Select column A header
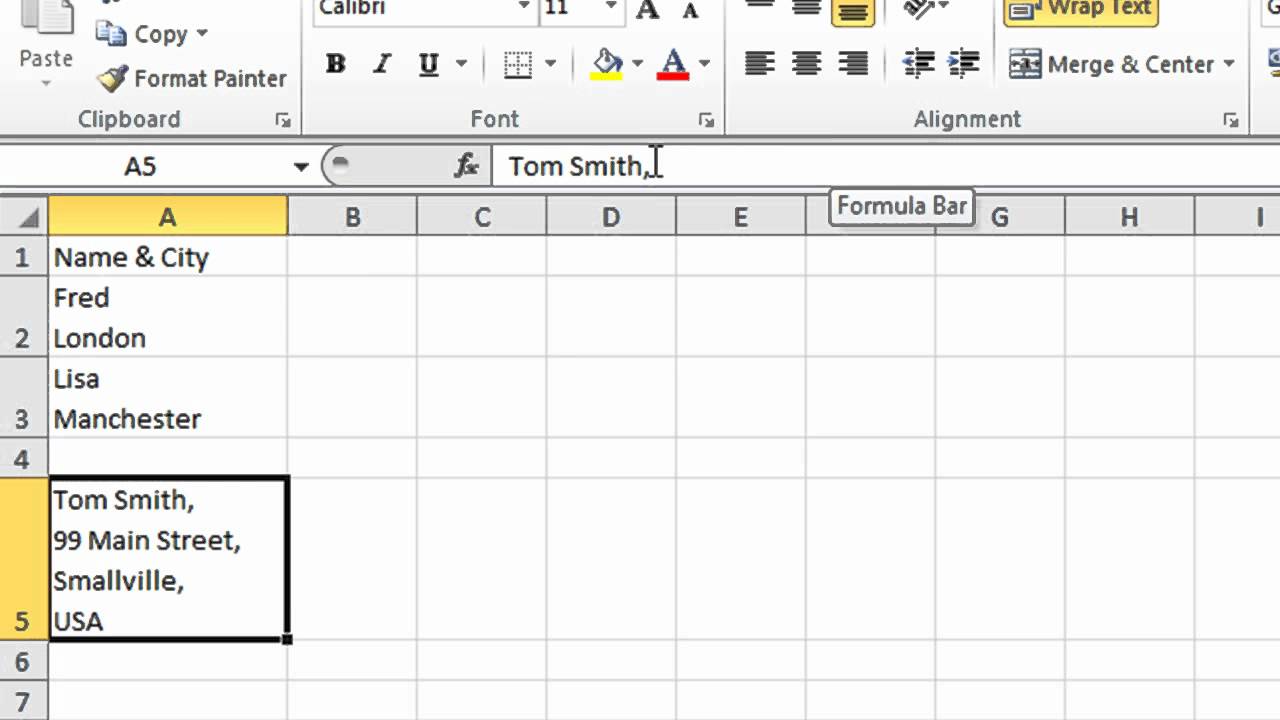This screenshot has width=1280, height=720. pos(167,217)
